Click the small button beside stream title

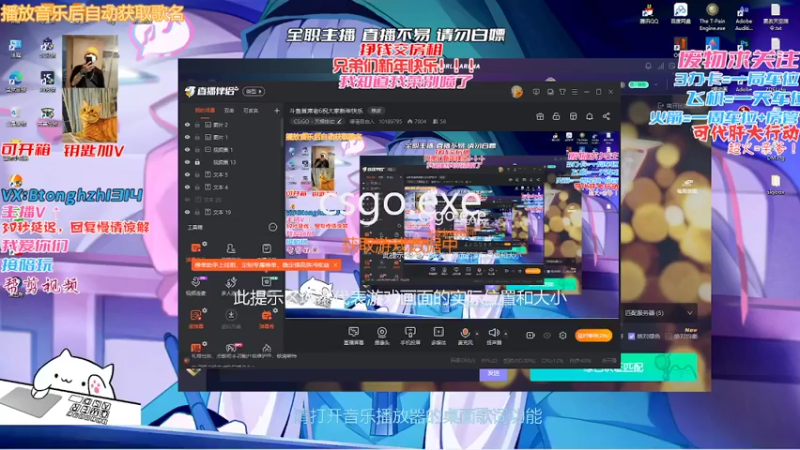pos(376,111)
